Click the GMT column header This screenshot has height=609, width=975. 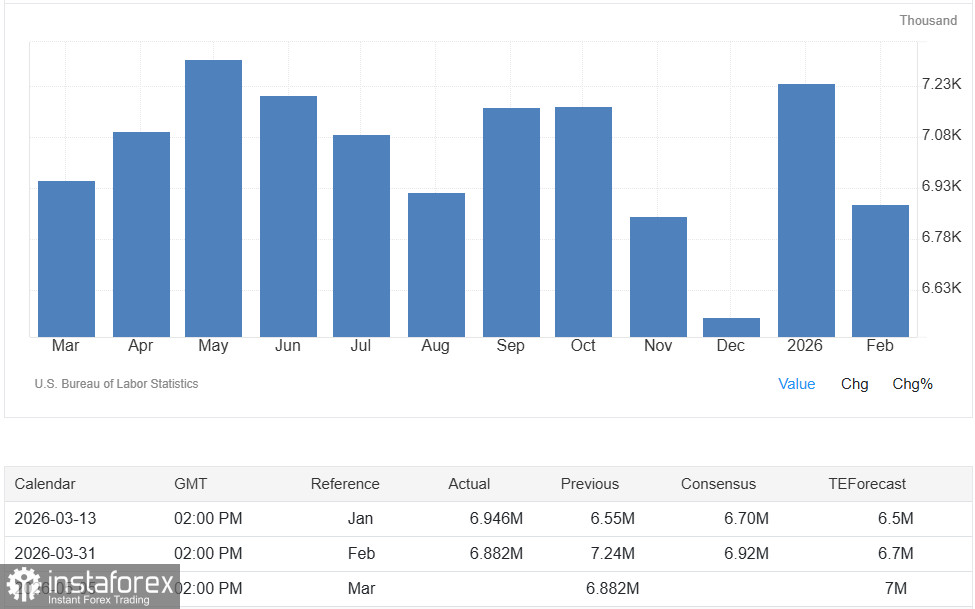coord(190,484)
